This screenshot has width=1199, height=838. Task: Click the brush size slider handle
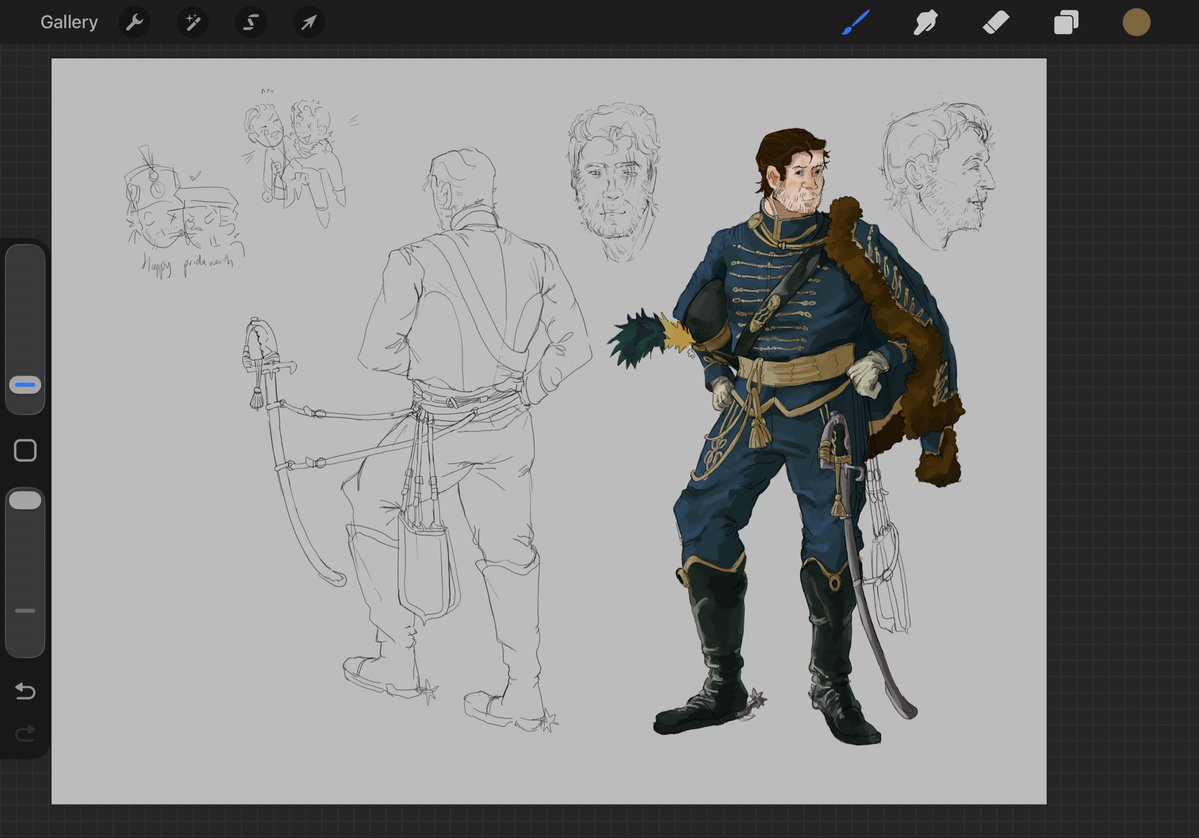tap(25, 385)
